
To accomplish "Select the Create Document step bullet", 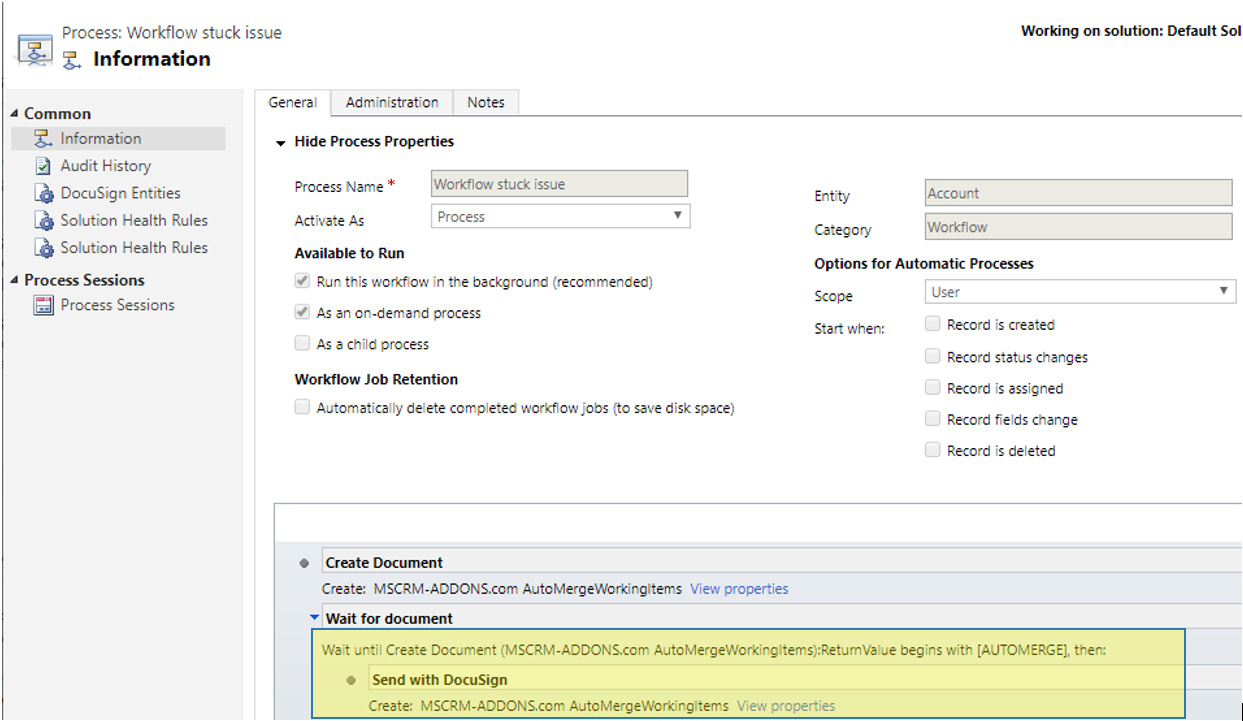I will [305, 563].
